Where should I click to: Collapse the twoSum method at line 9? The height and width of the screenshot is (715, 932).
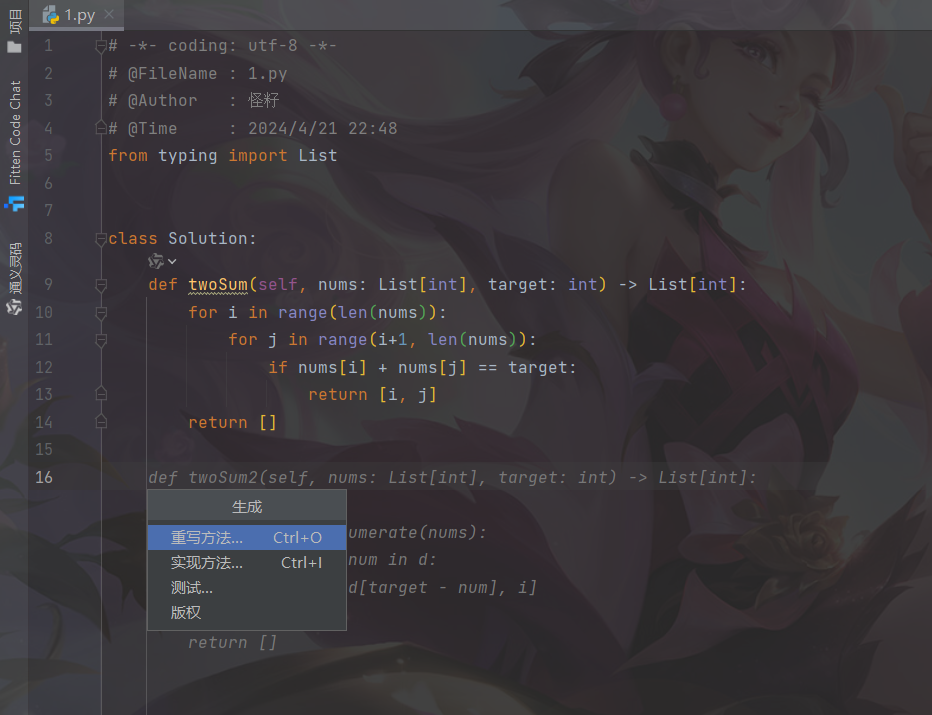pos(100,285)
